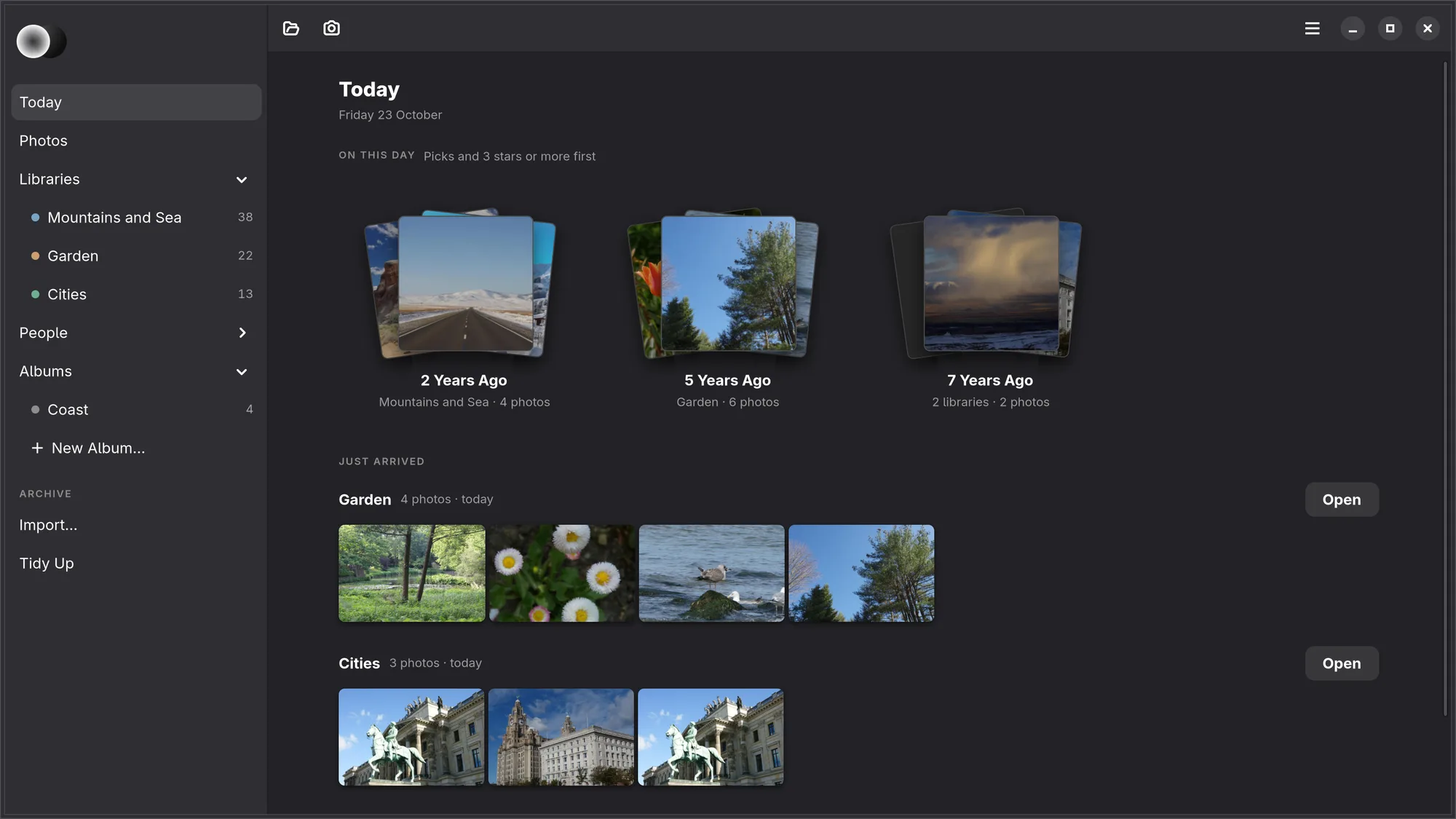Select the Mountains and Sea library
The height and width of the screenshot is (819, 1456).
click(136, 218)
